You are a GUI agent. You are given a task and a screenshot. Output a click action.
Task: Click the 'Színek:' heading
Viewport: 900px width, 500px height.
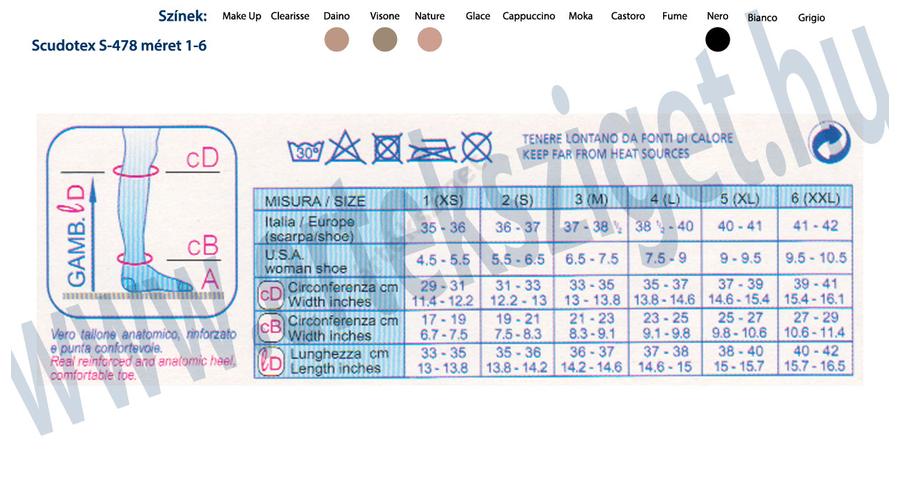(183, 16)
